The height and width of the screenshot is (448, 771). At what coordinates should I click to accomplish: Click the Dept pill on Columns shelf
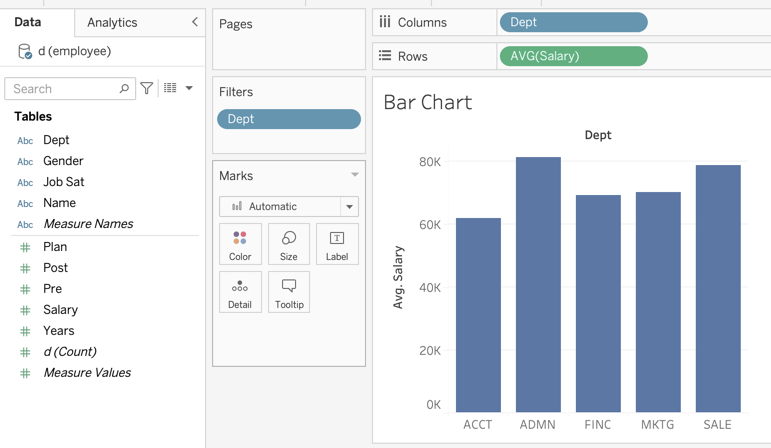573,22
